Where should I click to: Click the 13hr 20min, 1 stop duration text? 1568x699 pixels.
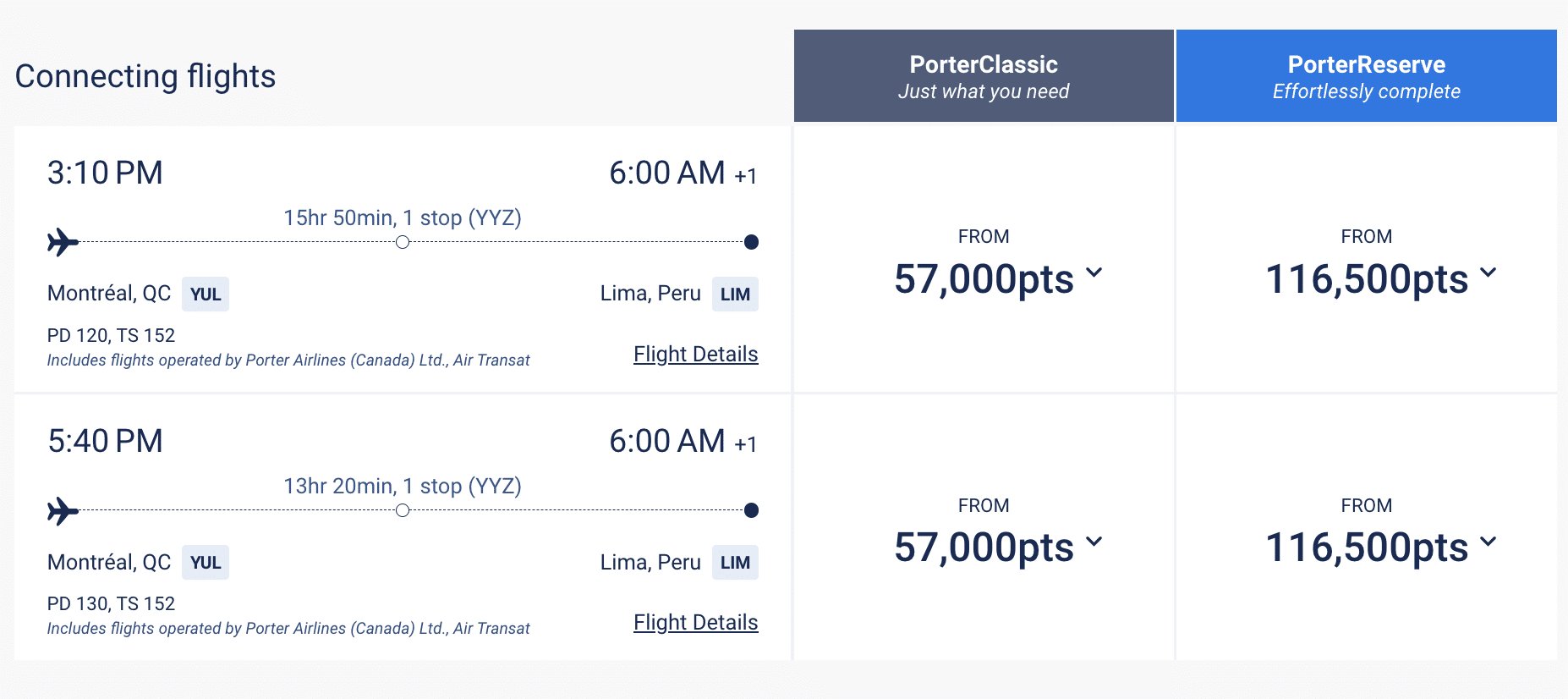point(402,486)
